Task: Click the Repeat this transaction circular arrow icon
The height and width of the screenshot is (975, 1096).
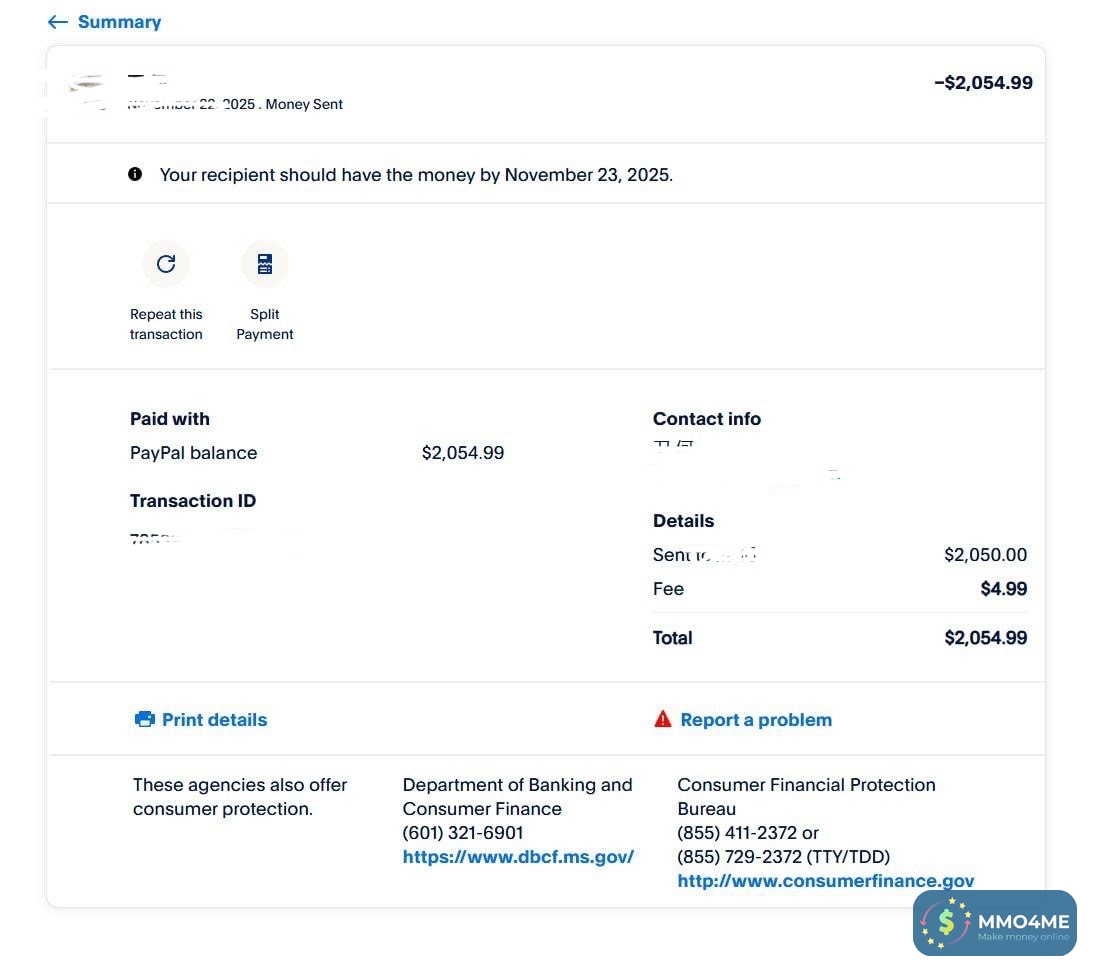Action: [x=166, y=264]
